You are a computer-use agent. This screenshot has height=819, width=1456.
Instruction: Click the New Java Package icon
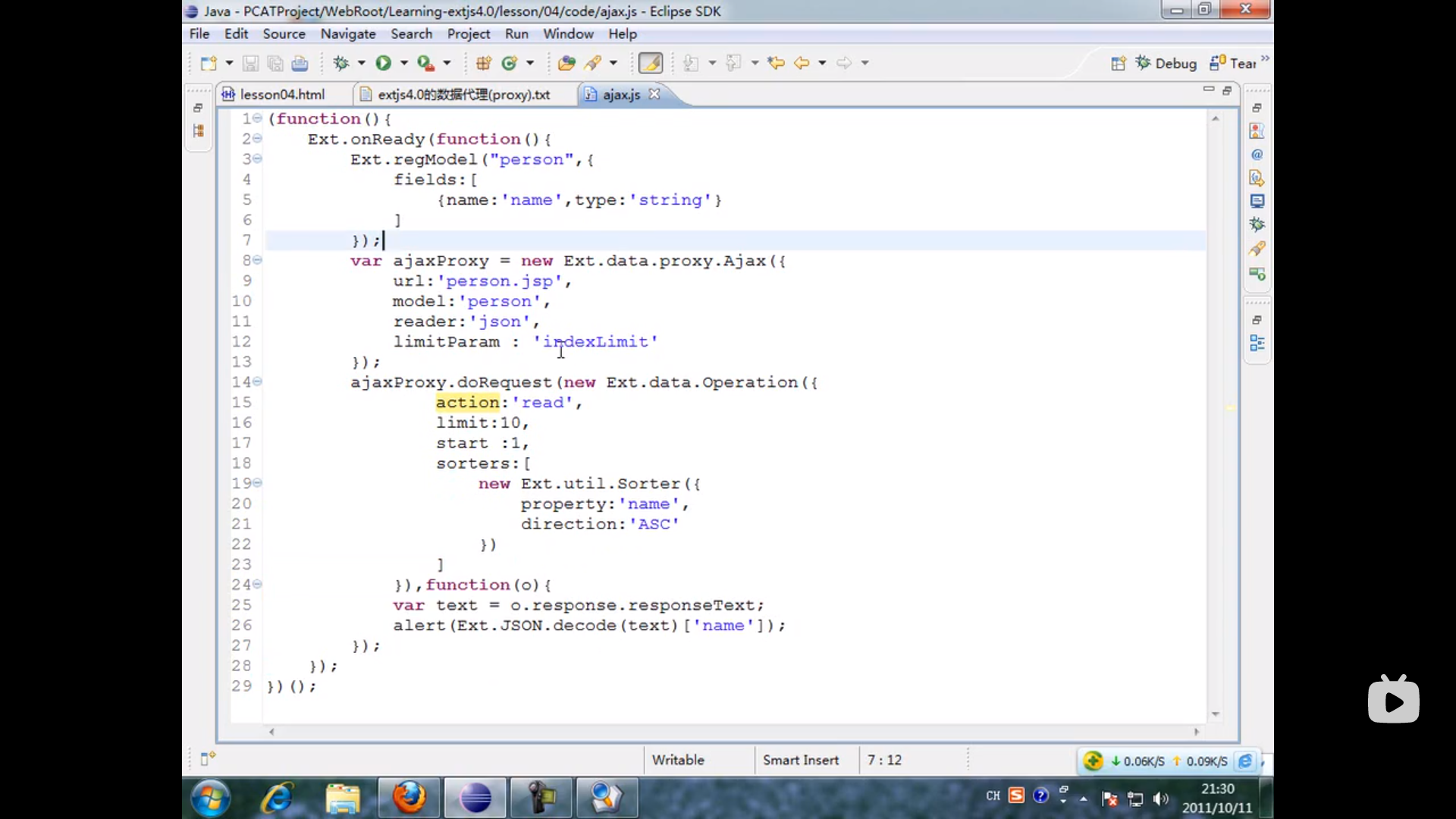(x=483, y=64)
